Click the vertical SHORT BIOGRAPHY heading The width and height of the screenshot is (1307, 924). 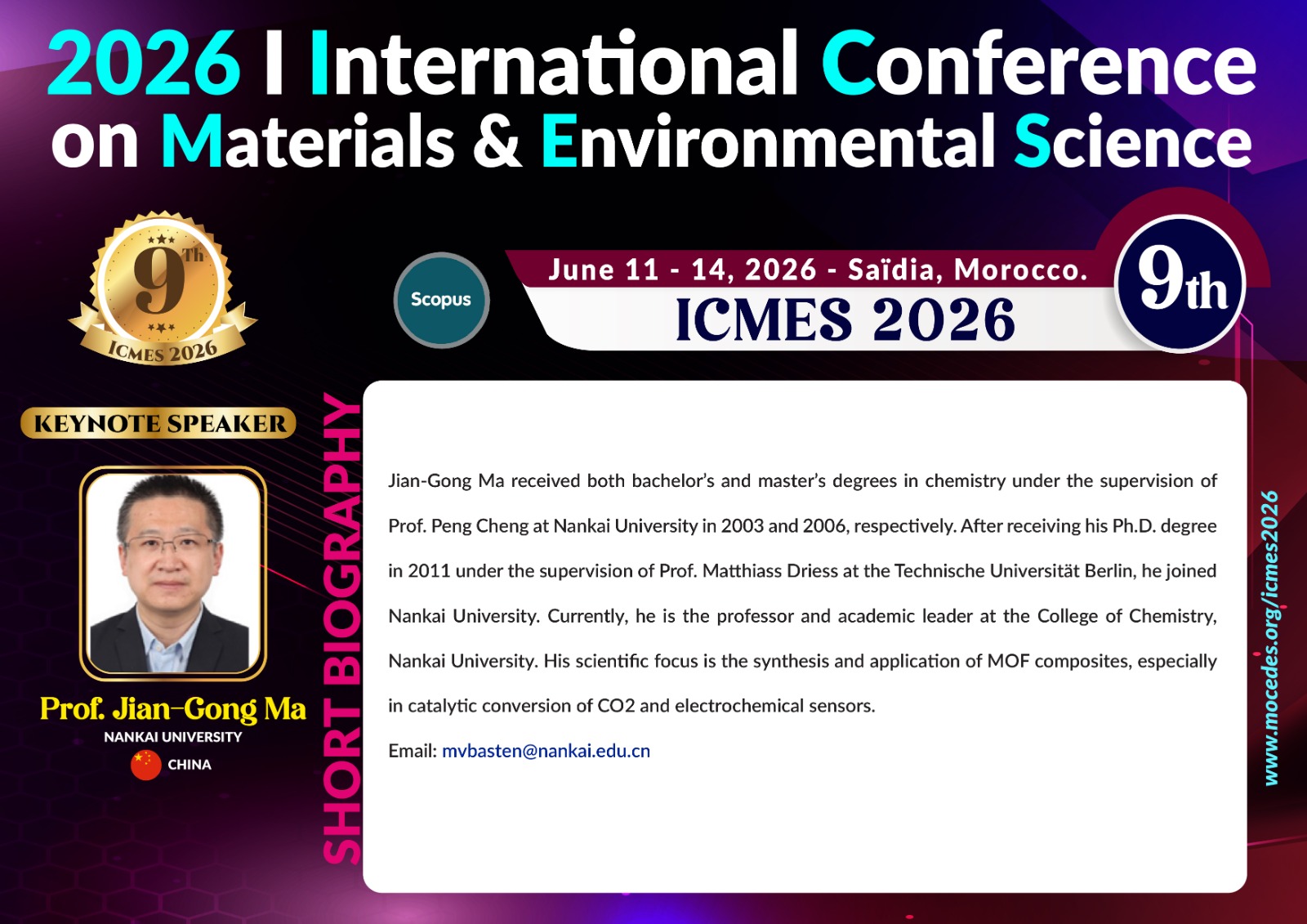342,629
